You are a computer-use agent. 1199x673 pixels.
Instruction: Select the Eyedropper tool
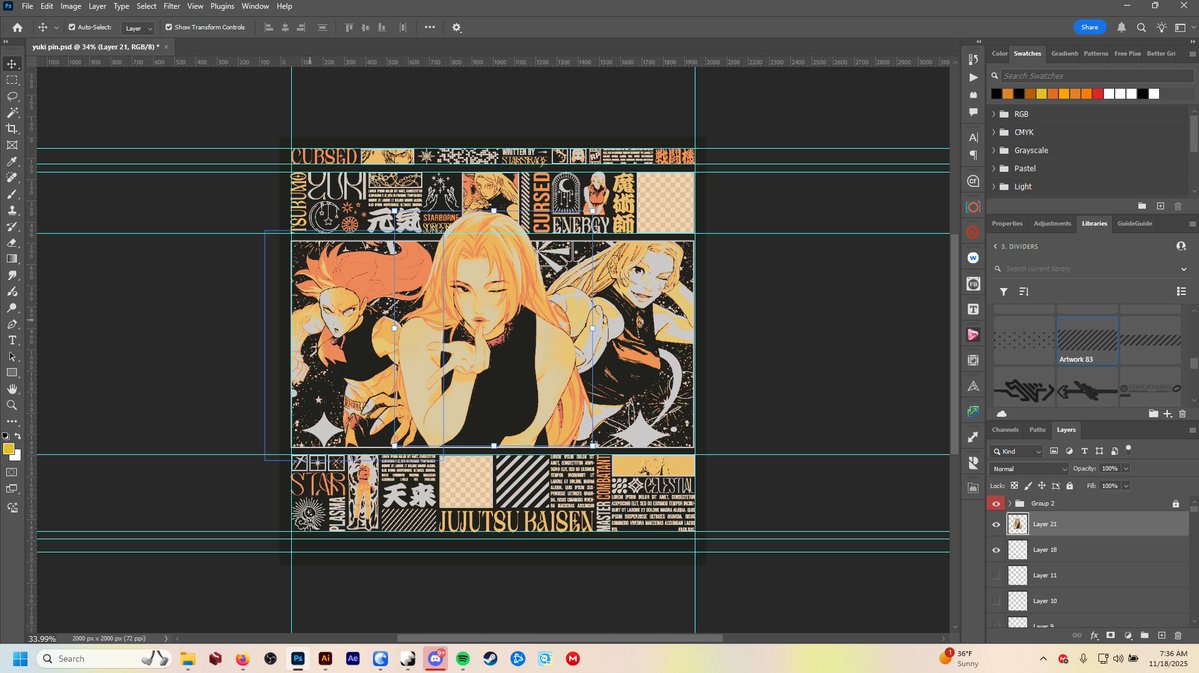pos(12,161)
